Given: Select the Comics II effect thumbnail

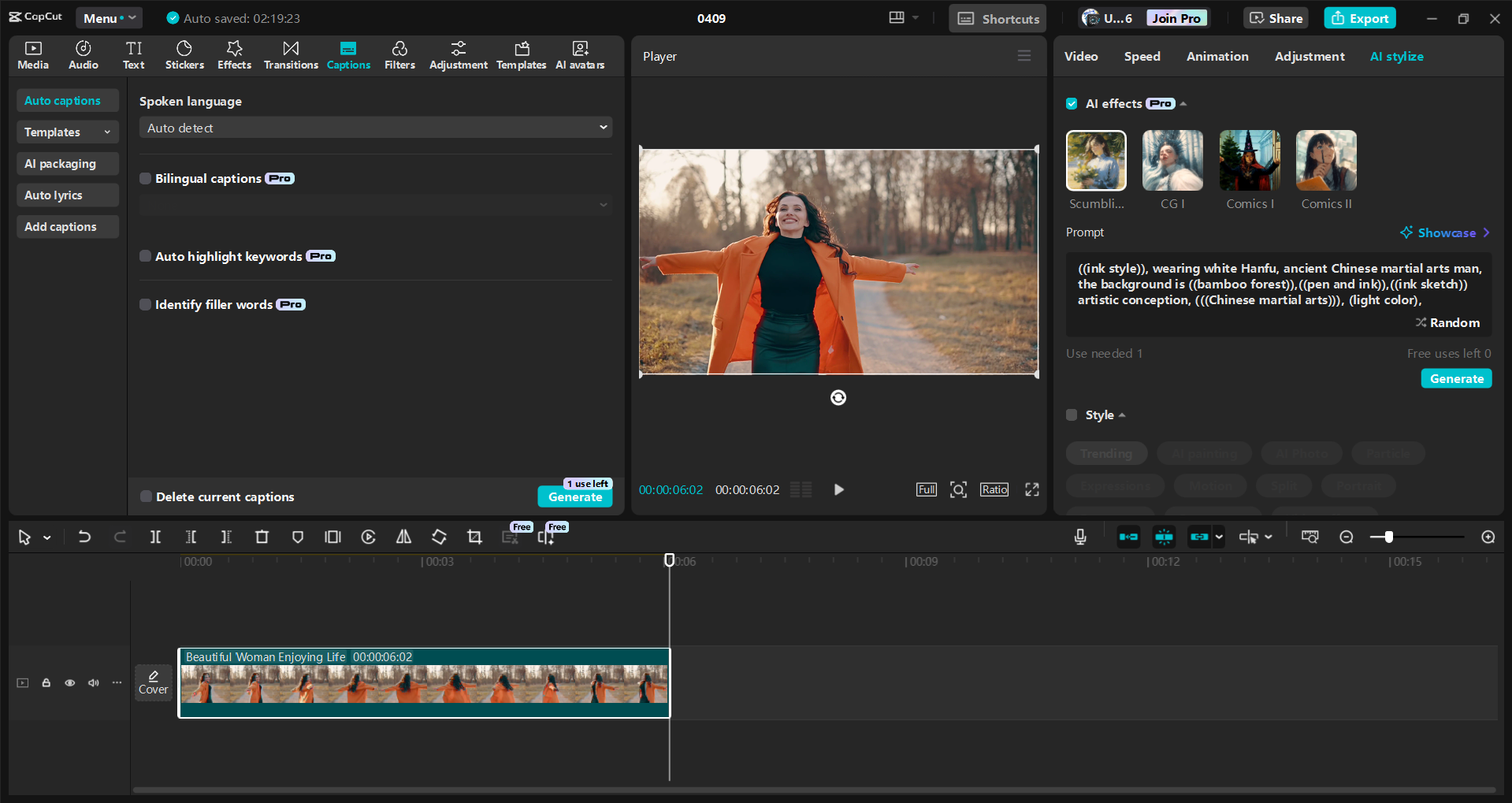Looking at the screenshot, I should 1325,161.
